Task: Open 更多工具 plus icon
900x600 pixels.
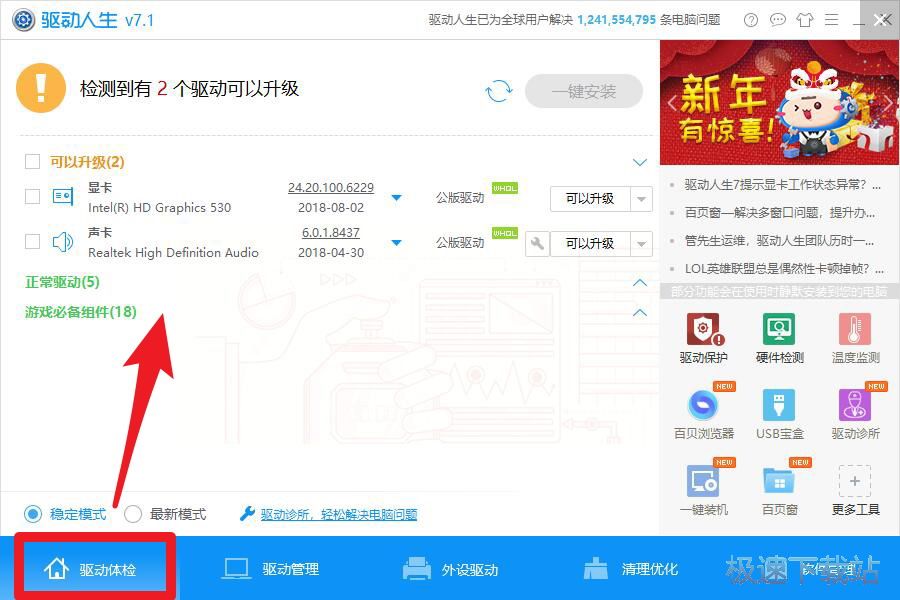Action: coord(855,481)
